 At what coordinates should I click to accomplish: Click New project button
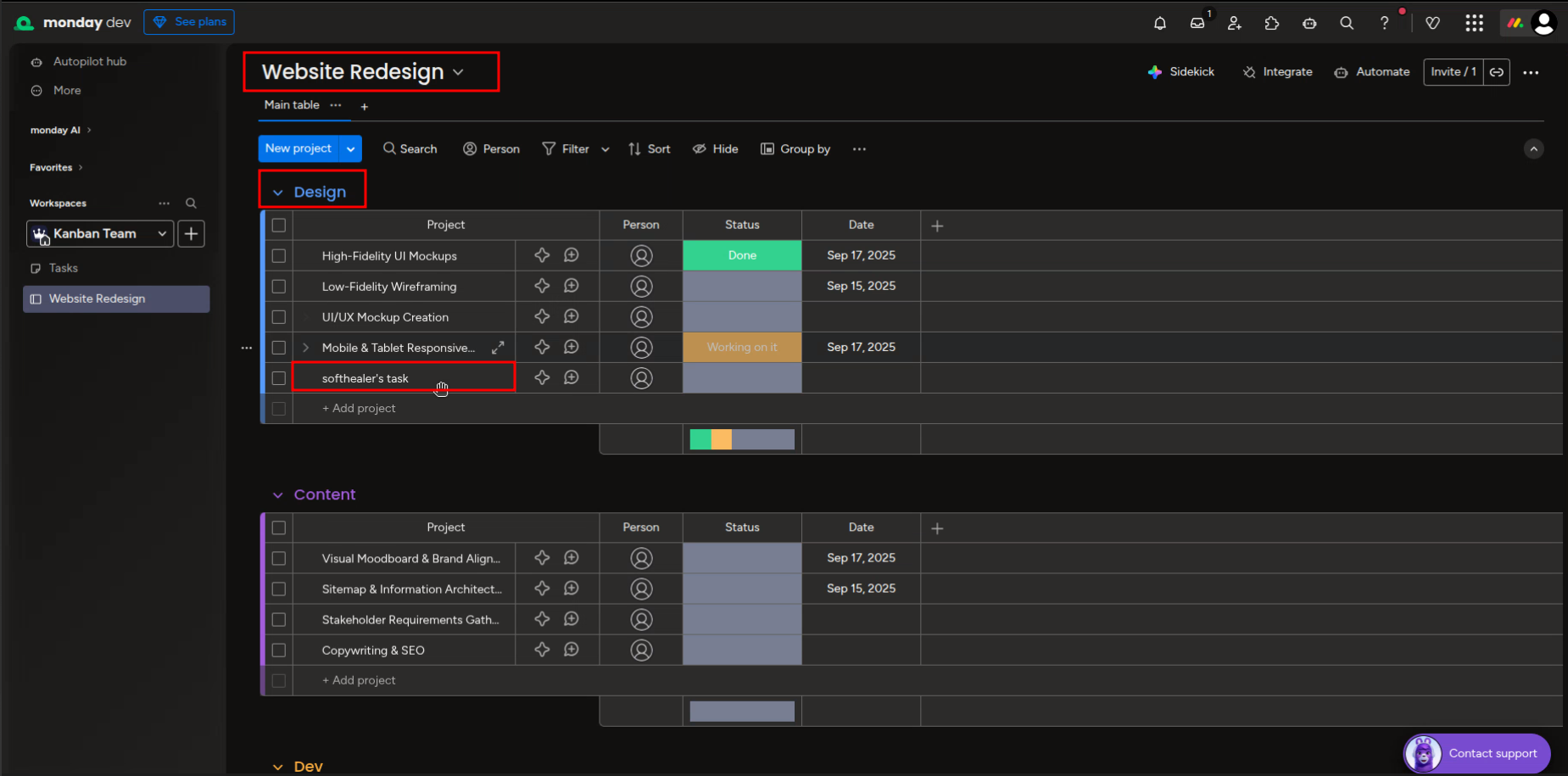point(299,148)
